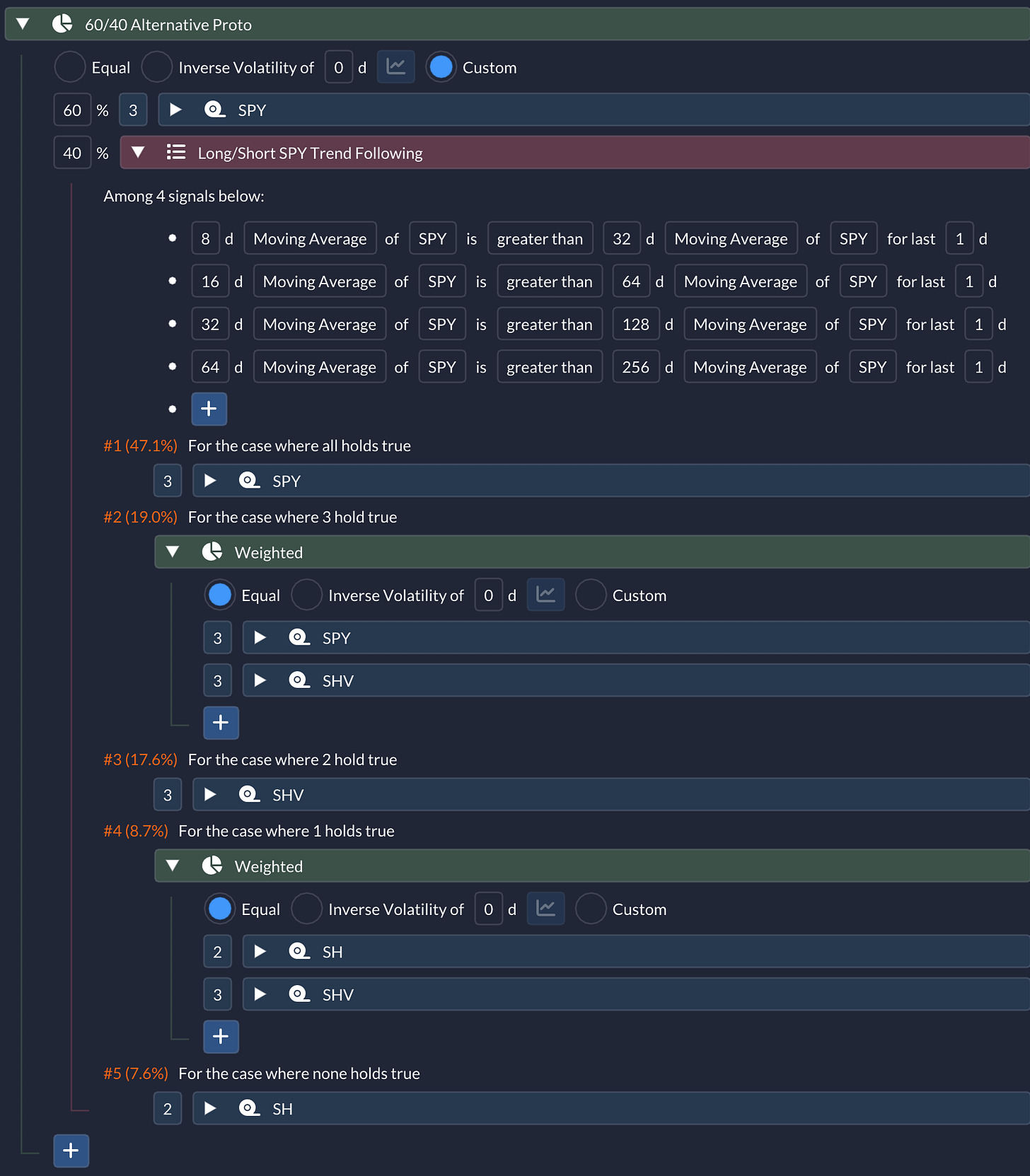Click 'Among 4 signals below:' text
The height and width of the screenshot is (1176, 1030).
(184, 196)
